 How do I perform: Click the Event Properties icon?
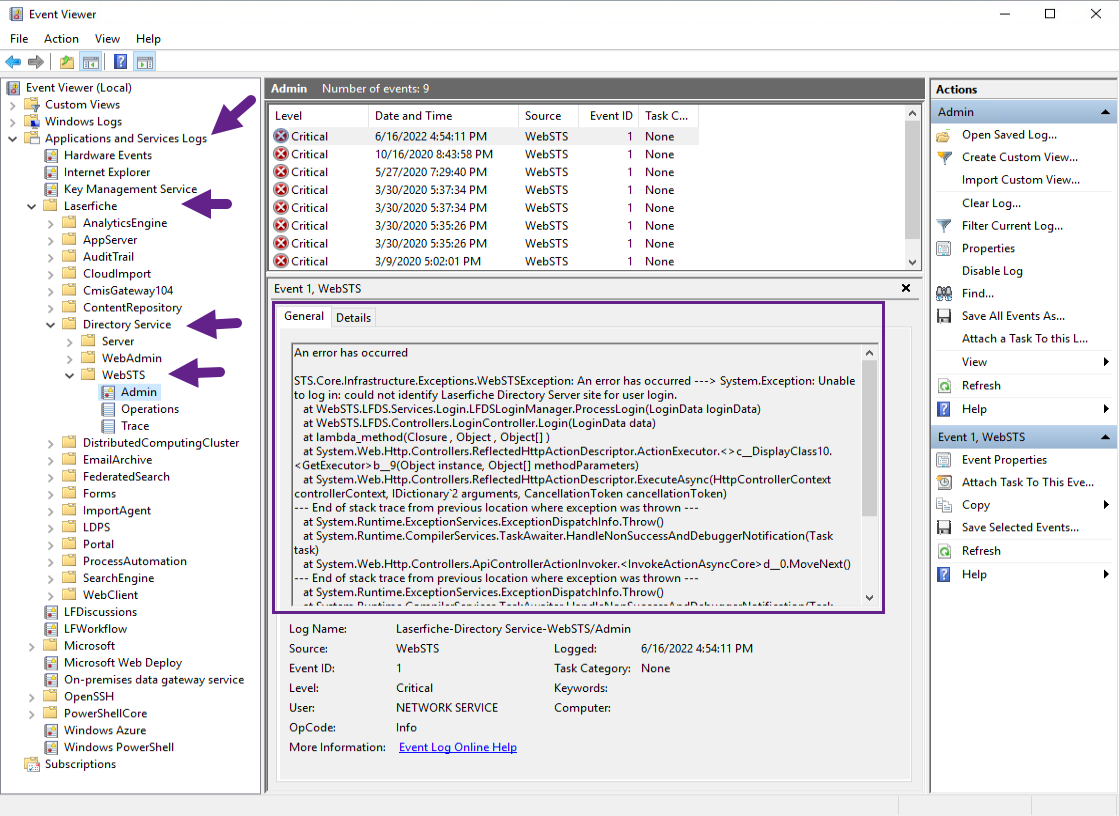pos(943,460)
